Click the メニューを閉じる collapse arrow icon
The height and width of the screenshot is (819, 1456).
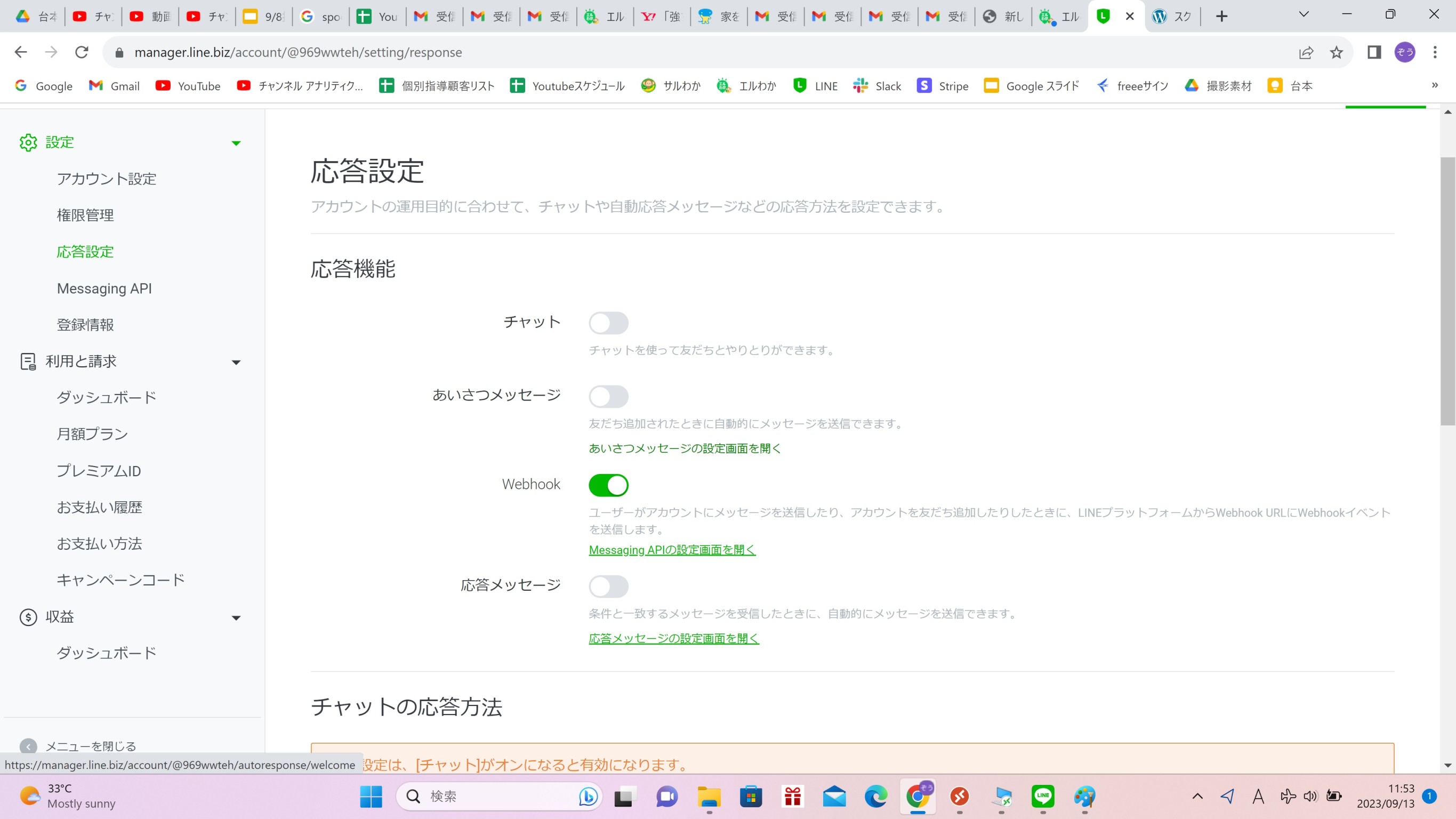point(28,746)
